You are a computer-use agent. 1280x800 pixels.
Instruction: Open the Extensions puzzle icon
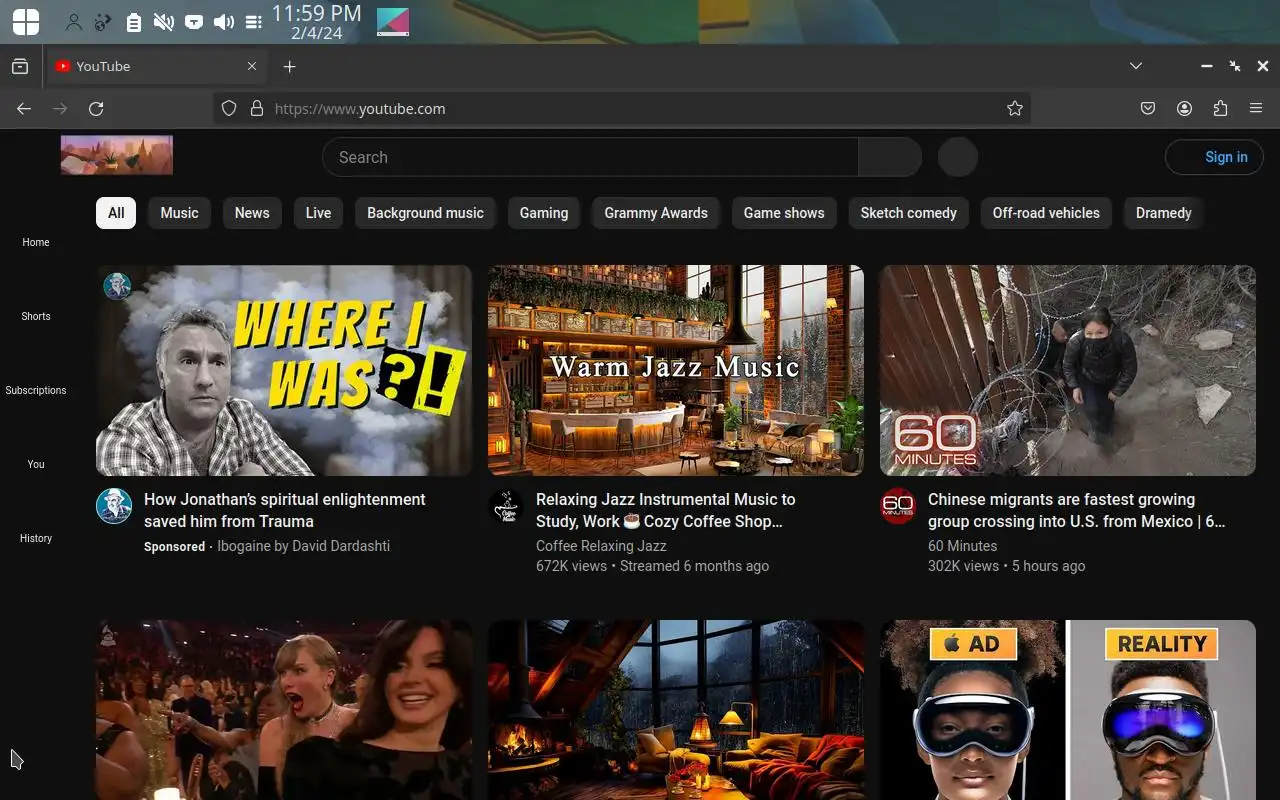click(x=1220, y=108)
